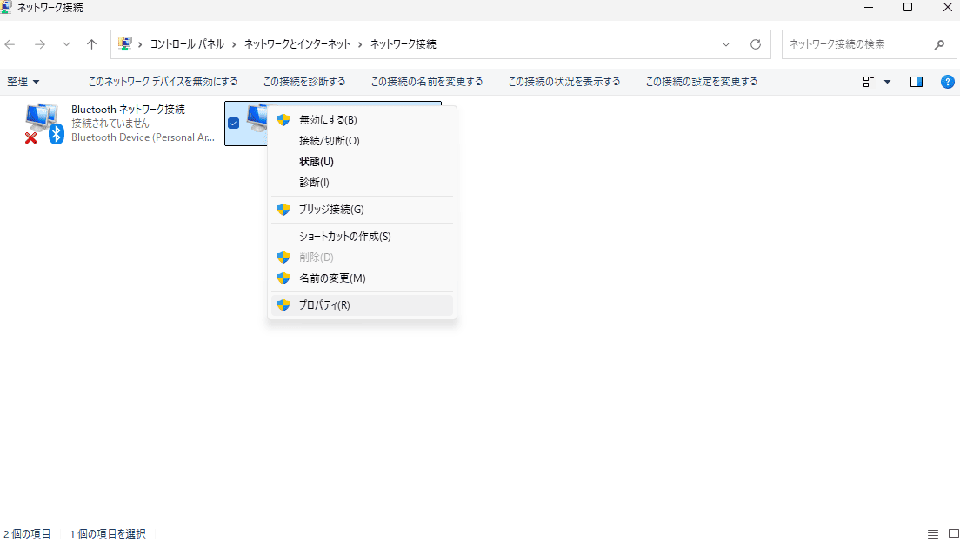Select the Bluetooth ネットワーク接続 adapter icon
The height and width of the screenshot is (542, 960).
44,123
